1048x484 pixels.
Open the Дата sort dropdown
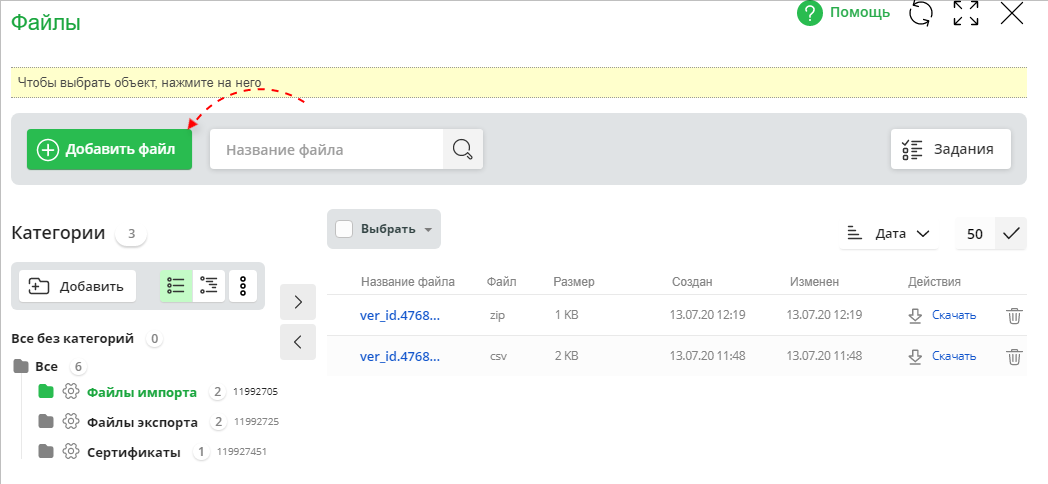point(888,233)
